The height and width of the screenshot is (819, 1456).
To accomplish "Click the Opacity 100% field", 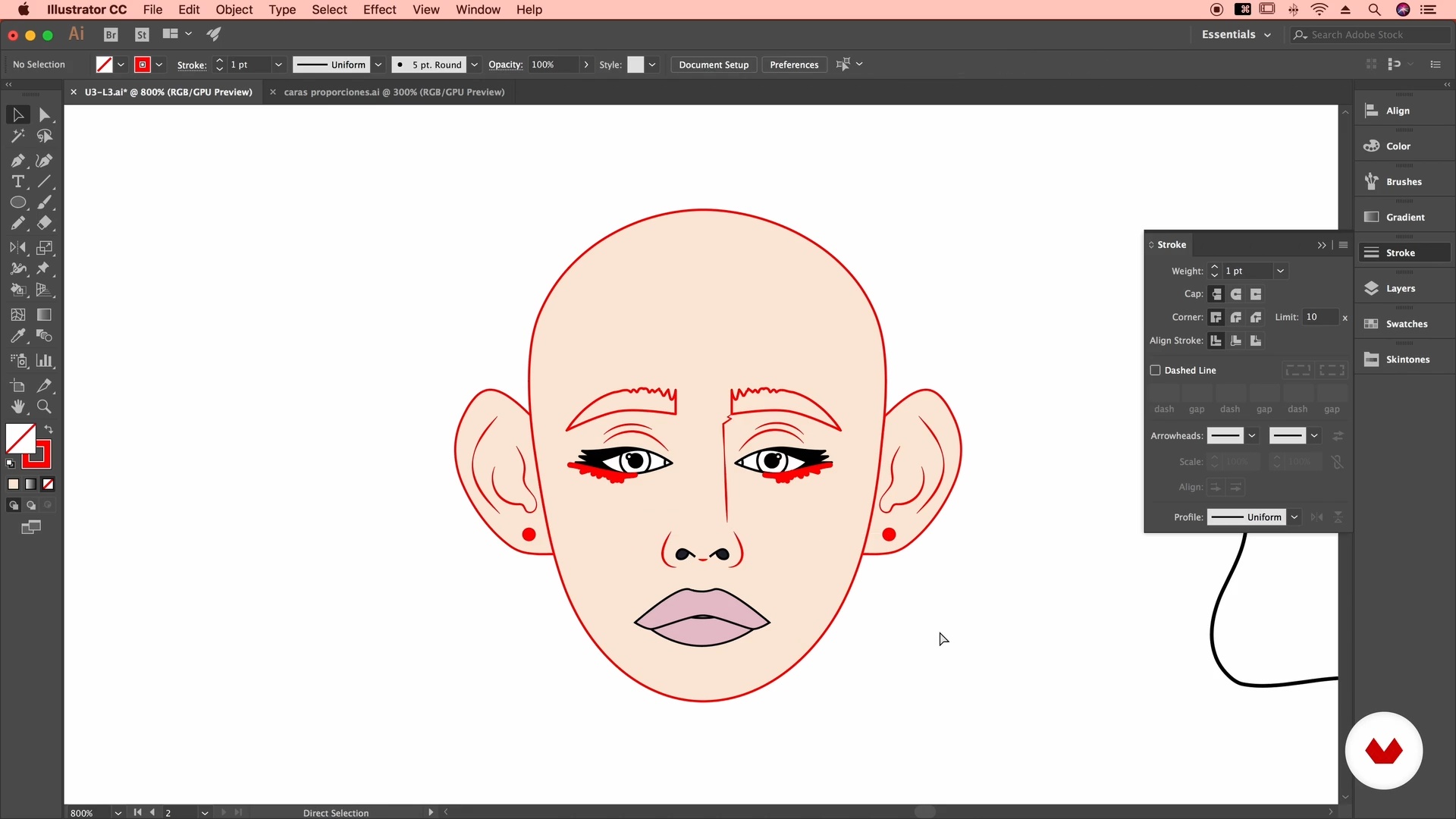I will coord(554,65).
